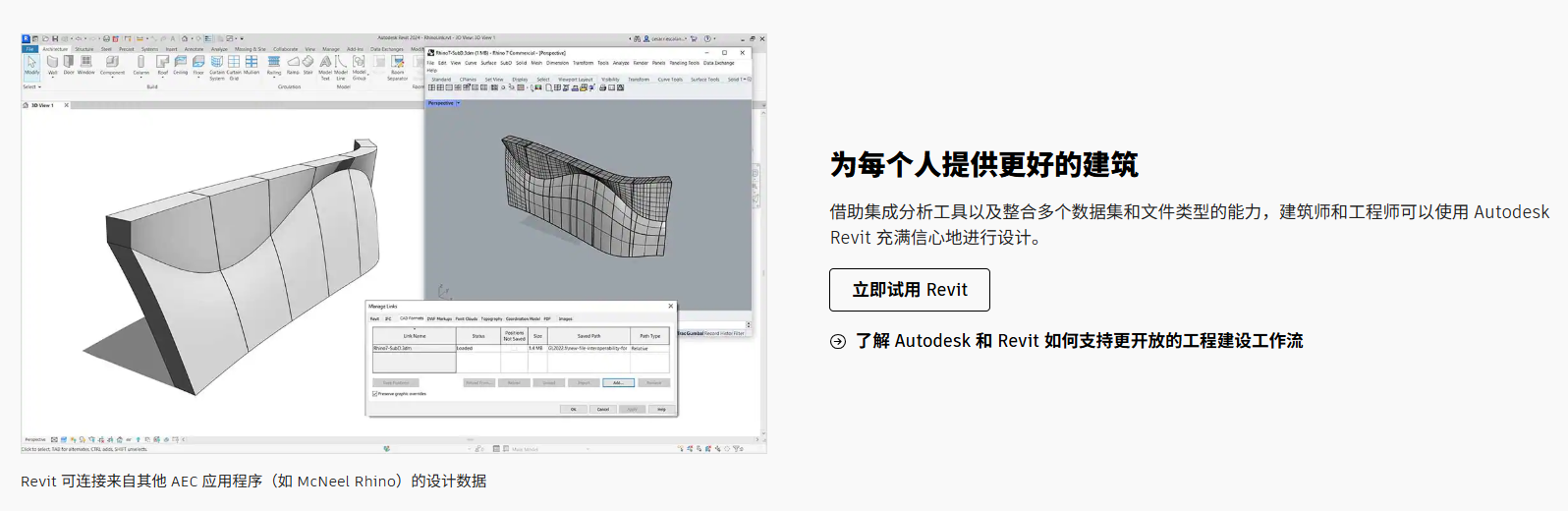Choose the Window tool in Build panel
The height and width of the screenshot is (511, 1568).
[x=86, y=63]
